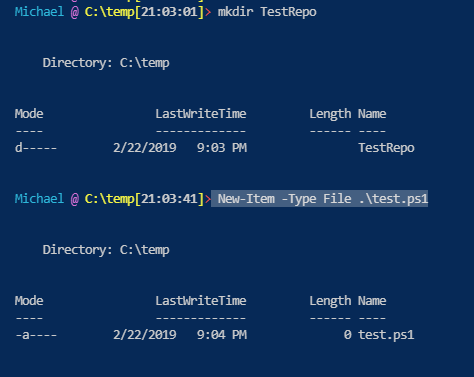Click the second 'Directory: C:\temp' line
Viewport: 474px width, 377px height.
click(106, 250)
